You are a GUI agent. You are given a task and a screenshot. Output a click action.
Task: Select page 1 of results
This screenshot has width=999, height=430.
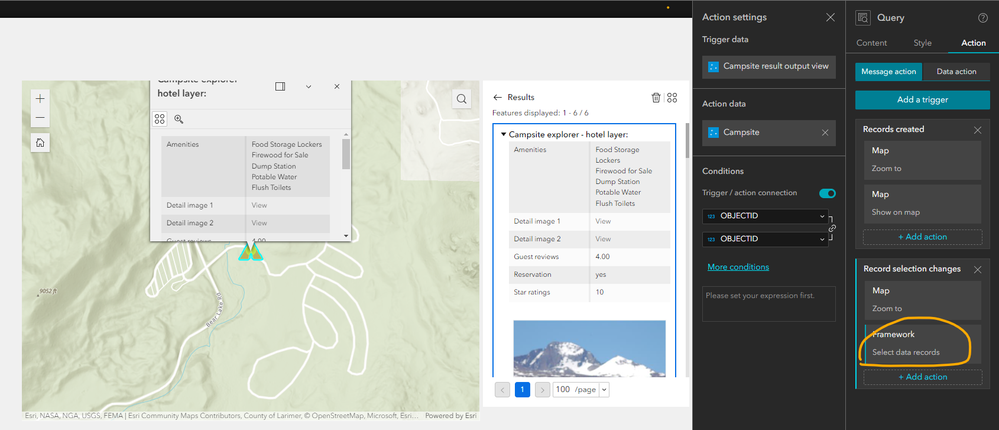click(522, 390)
